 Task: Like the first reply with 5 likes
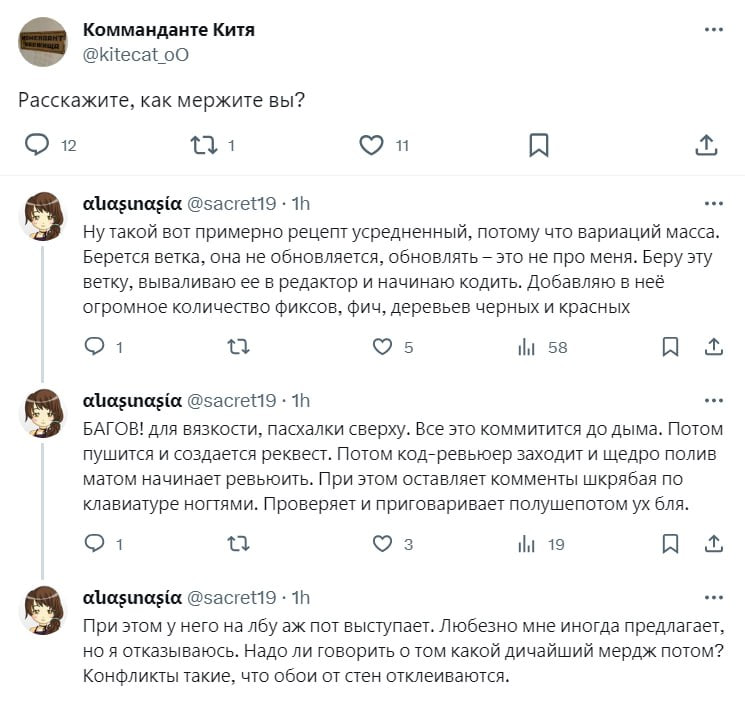[x=382, y=347]
